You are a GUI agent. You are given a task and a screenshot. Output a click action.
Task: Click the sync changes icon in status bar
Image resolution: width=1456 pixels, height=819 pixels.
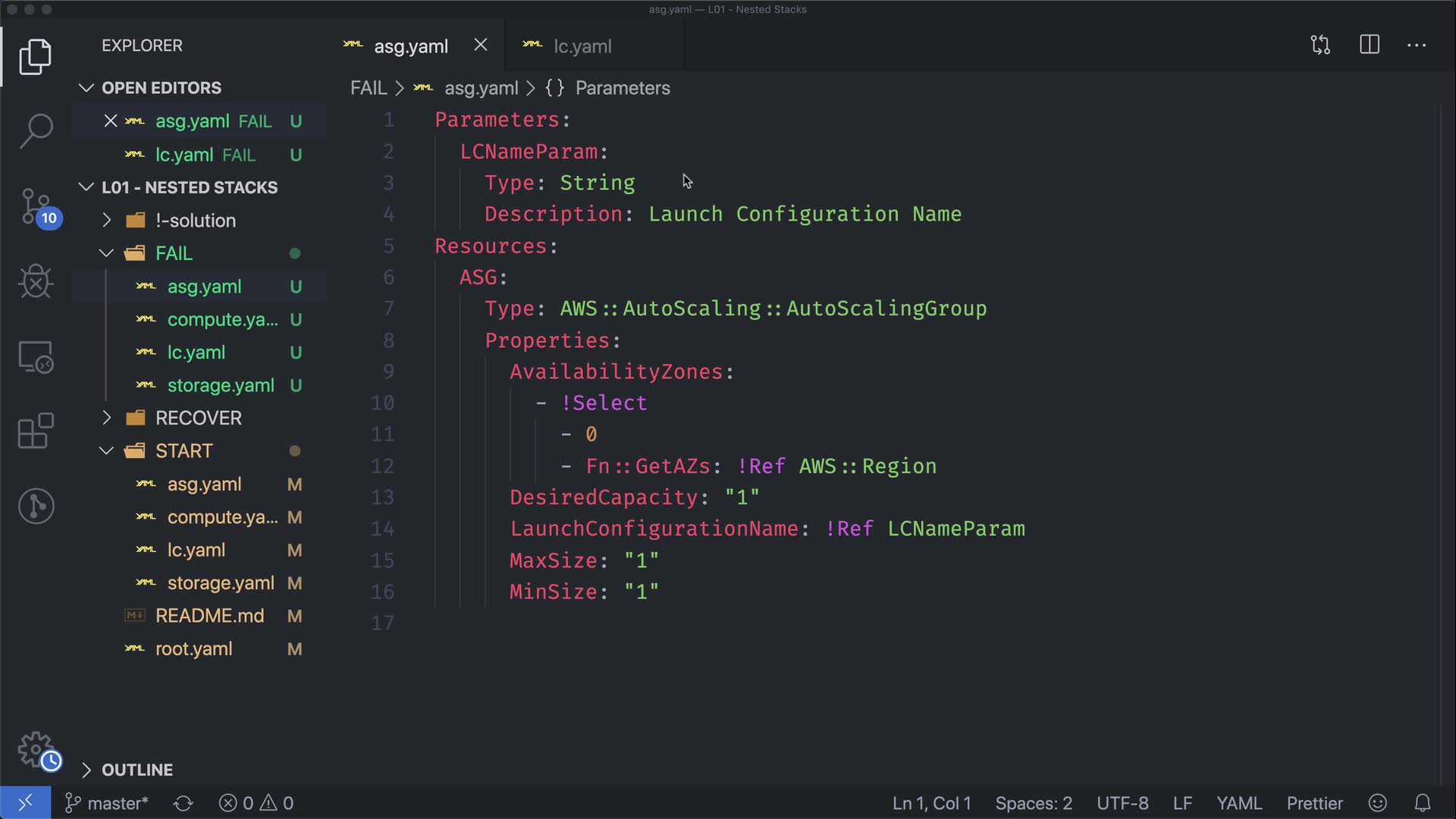183,803
